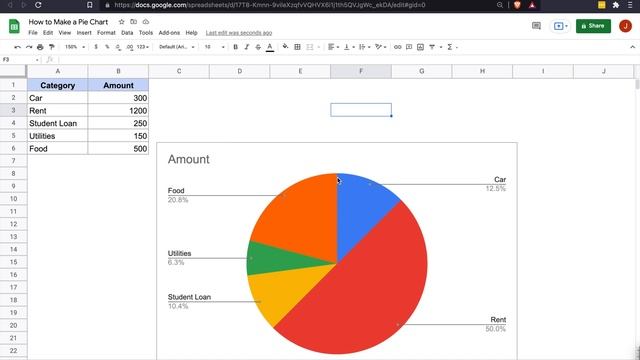Select the cell containing Student Loan
The height and width of the screenshot is (360, 640).
58,123
